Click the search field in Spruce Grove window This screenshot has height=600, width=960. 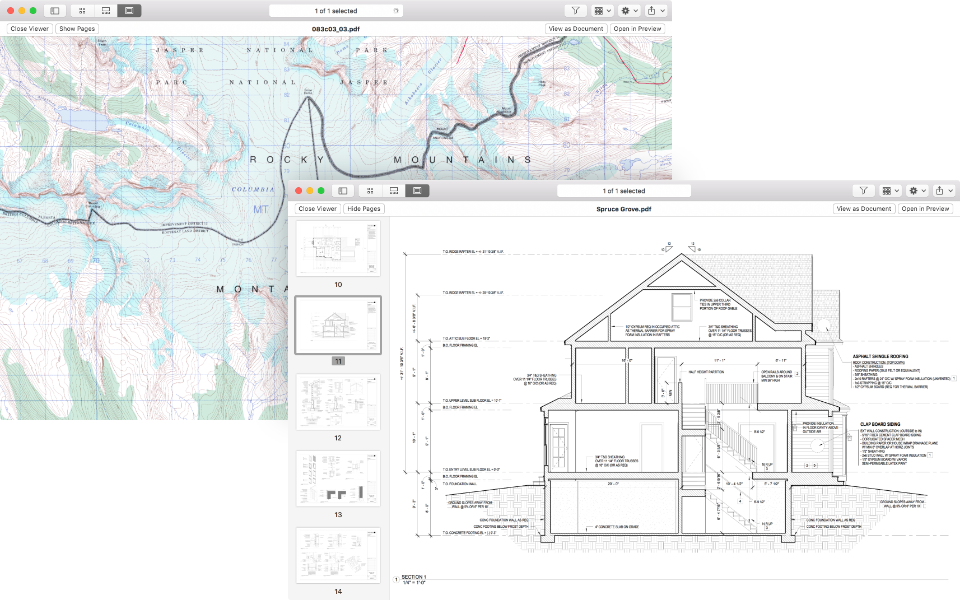625,190
